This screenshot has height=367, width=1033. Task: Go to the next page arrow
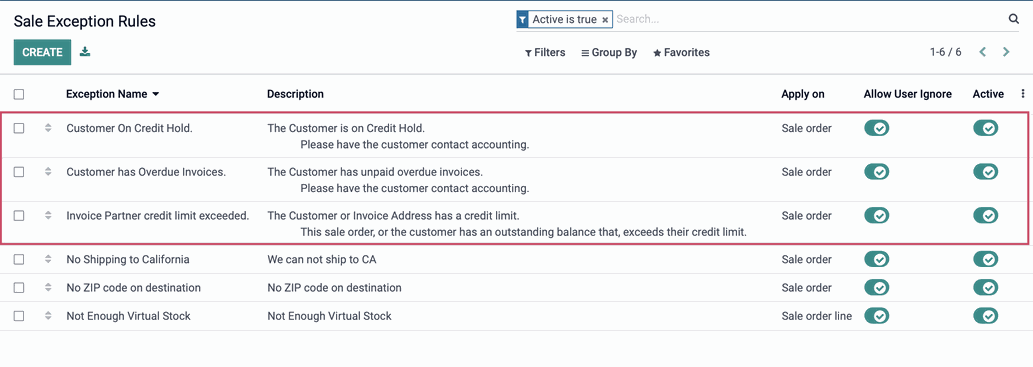coord(1006,52)
